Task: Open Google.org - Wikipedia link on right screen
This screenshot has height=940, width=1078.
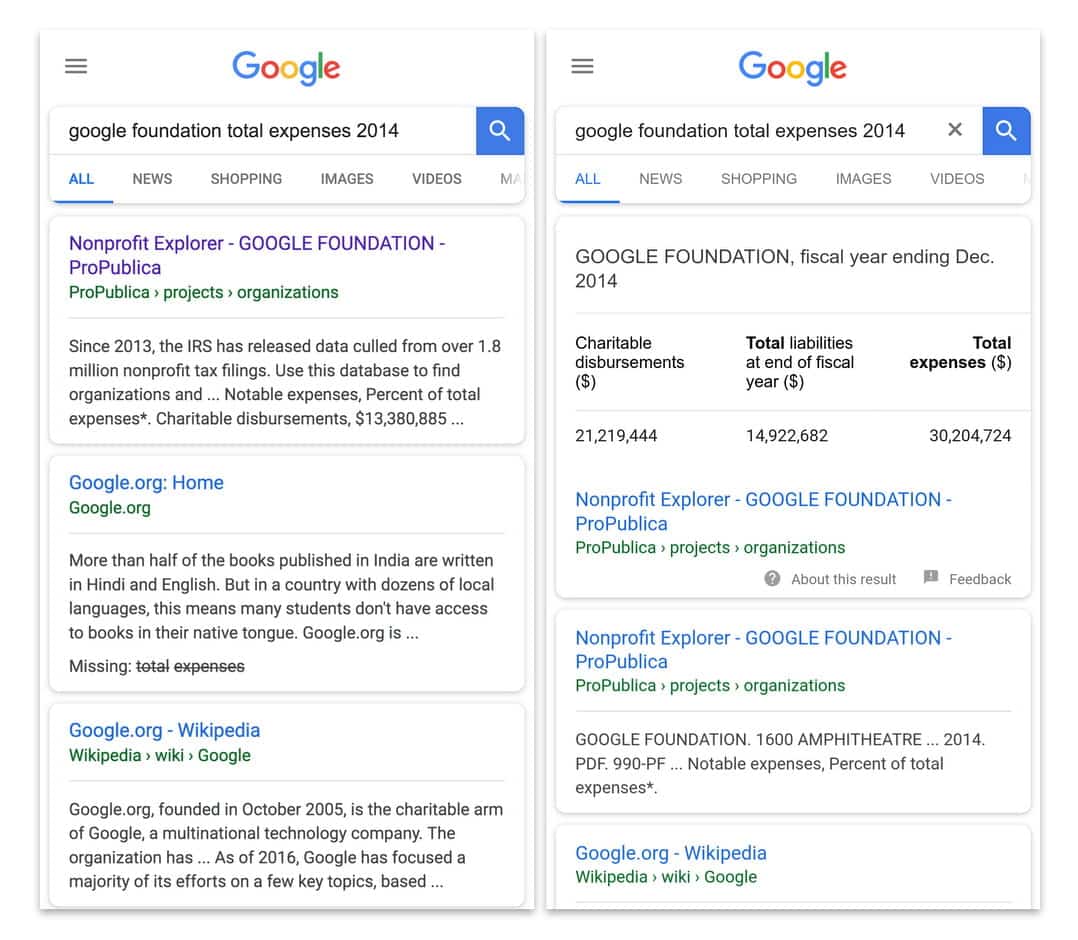Action: pyautogui.click(x=670, y=853)
